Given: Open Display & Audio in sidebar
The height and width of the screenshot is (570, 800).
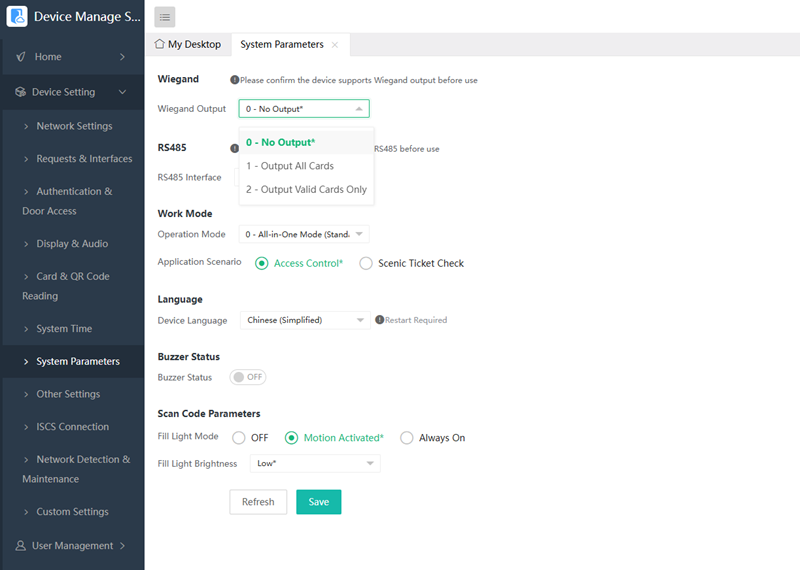Looking at the screenshot, I should pos(73,243).
